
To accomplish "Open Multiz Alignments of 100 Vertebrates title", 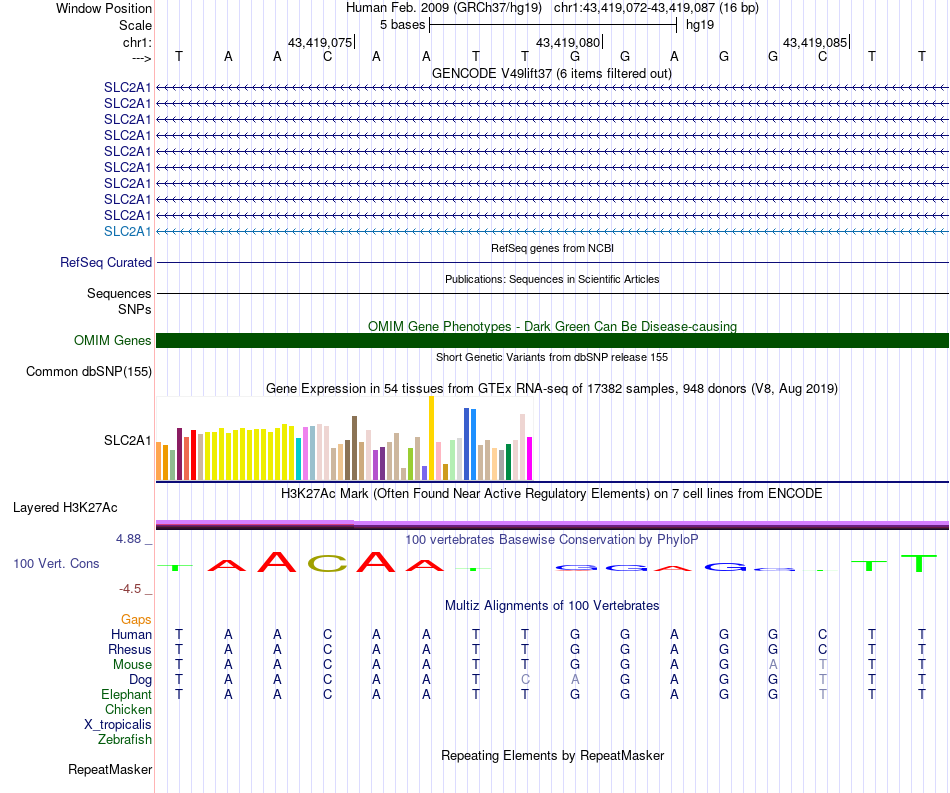I will tap(552, 605).
